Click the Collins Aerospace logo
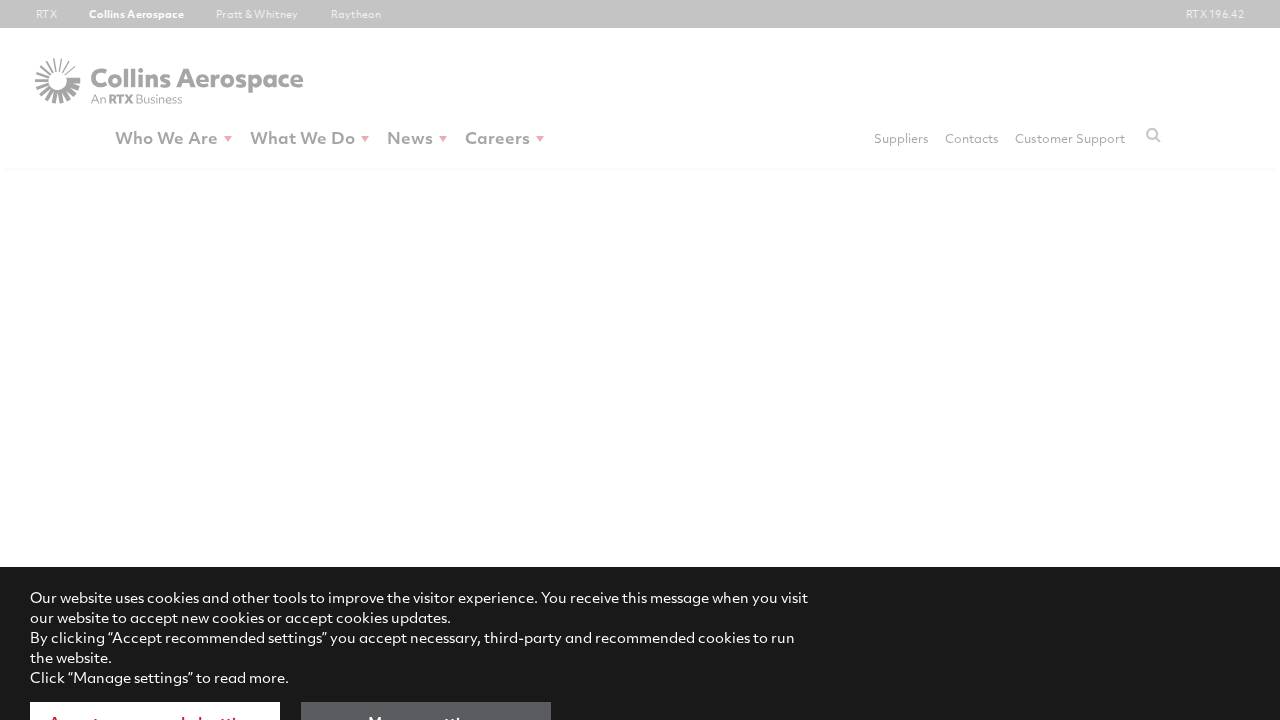The image size is (1280, 720). (168, 81)
